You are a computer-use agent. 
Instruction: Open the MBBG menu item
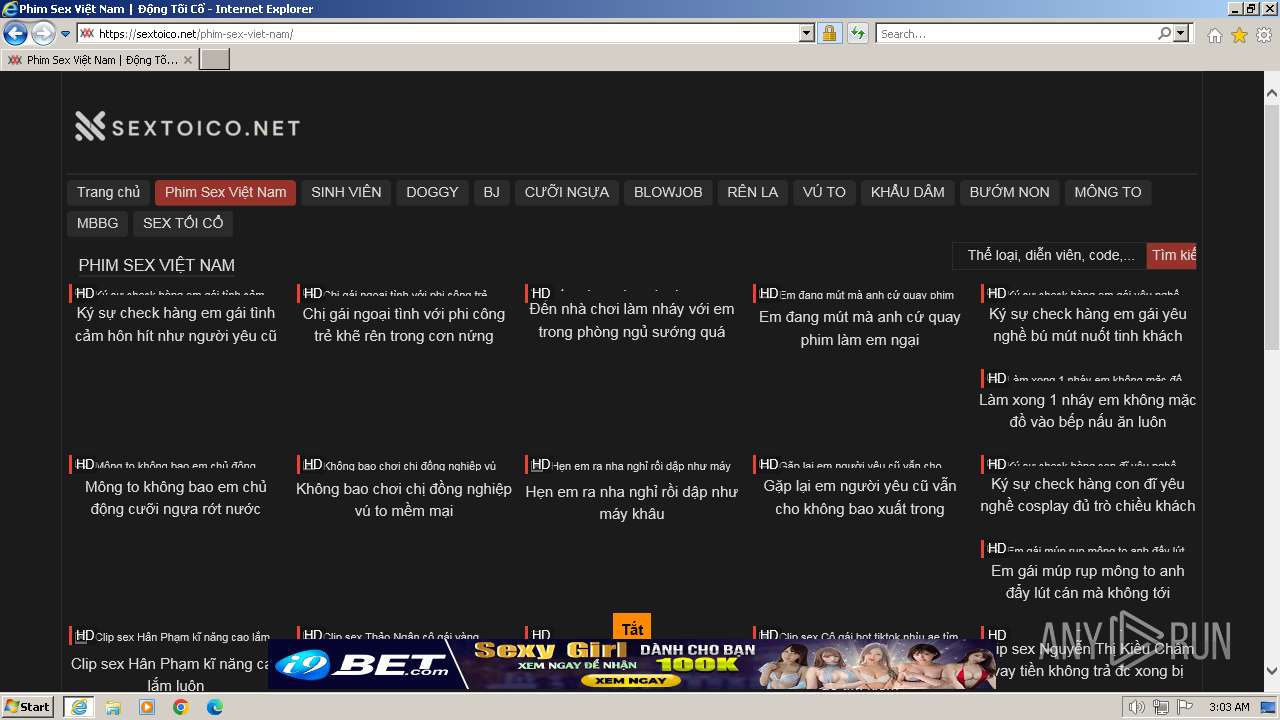tap(97, 223)
